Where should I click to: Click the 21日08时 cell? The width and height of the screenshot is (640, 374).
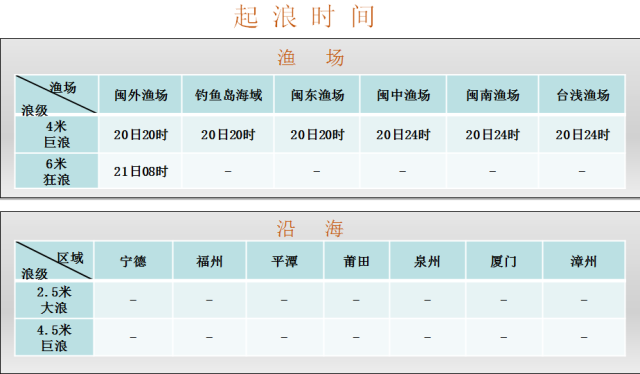click(140, 171)
